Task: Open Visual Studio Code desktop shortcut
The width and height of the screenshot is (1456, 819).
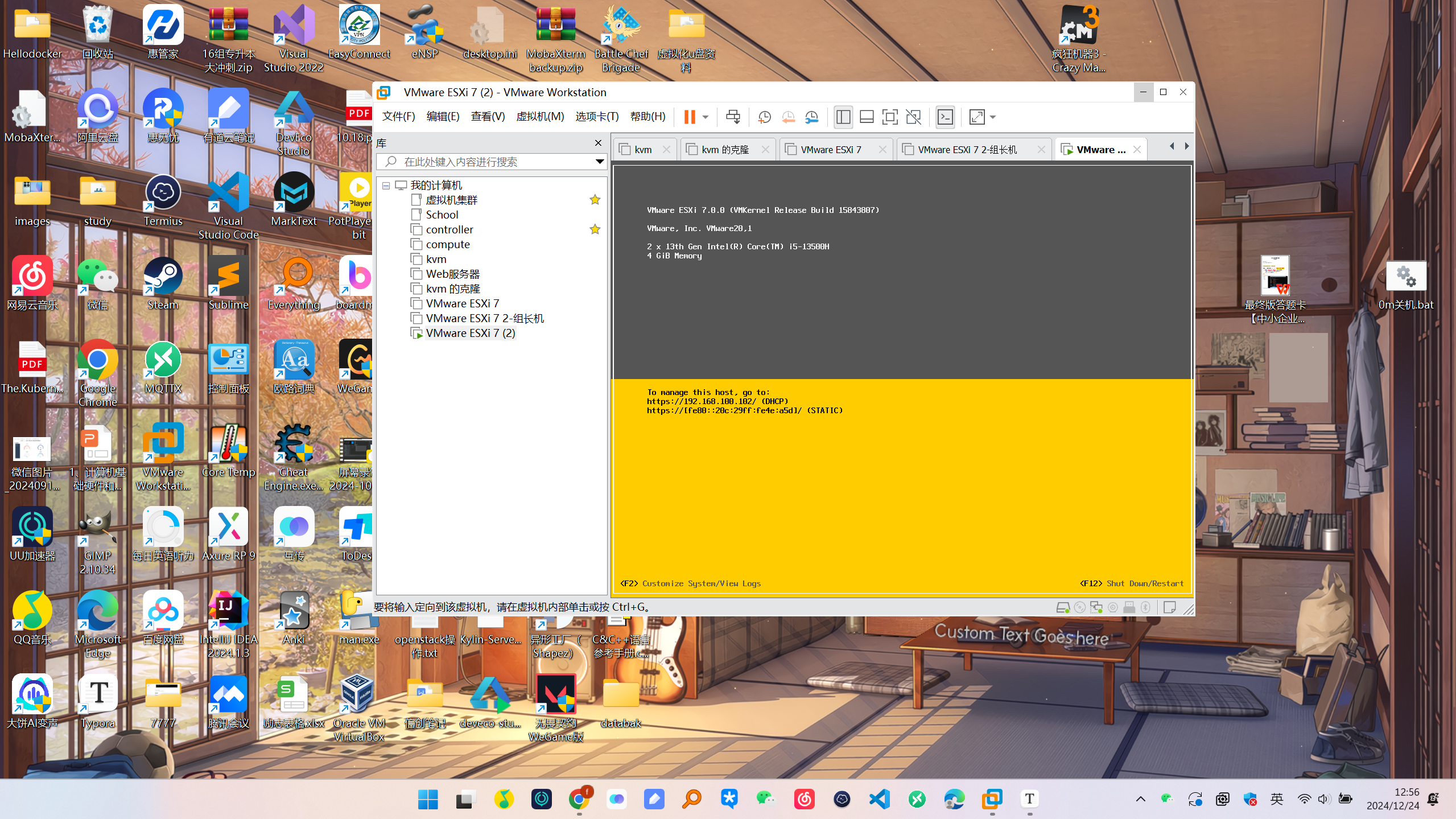Action: pos(228,207)
